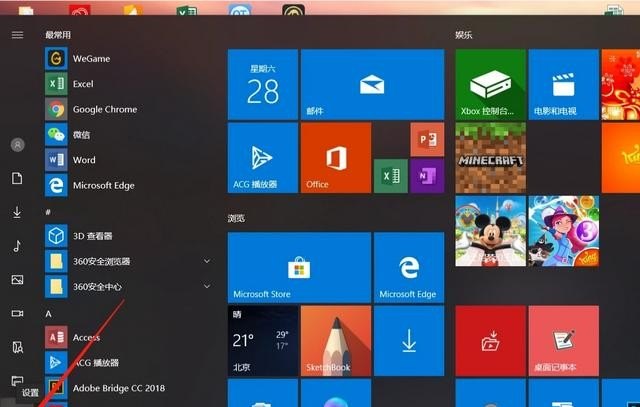
Task: Launch Excel from most used list
Action: click(x=129, y=84)
